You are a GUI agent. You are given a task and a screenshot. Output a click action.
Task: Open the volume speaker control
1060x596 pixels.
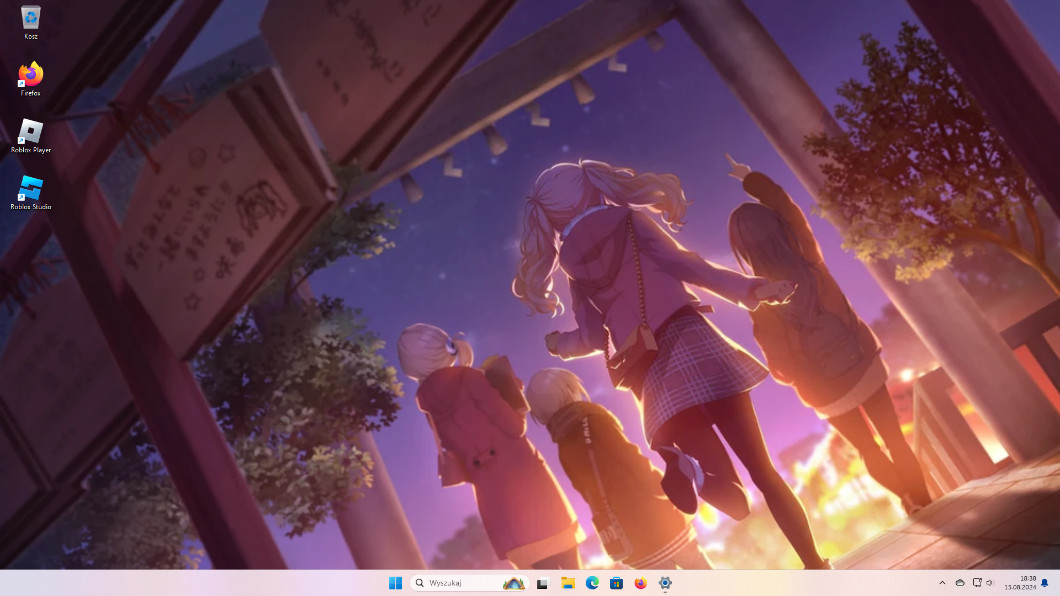pos(991,583)
